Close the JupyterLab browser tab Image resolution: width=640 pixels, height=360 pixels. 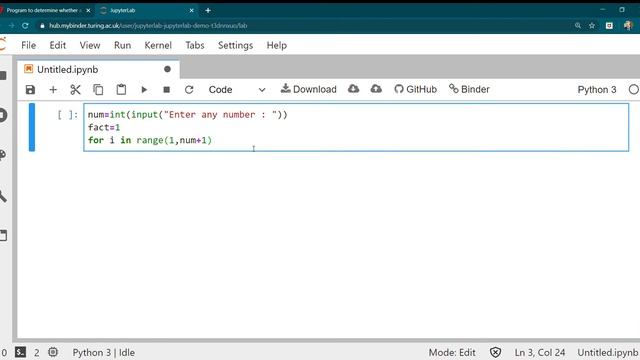(191, 10)
